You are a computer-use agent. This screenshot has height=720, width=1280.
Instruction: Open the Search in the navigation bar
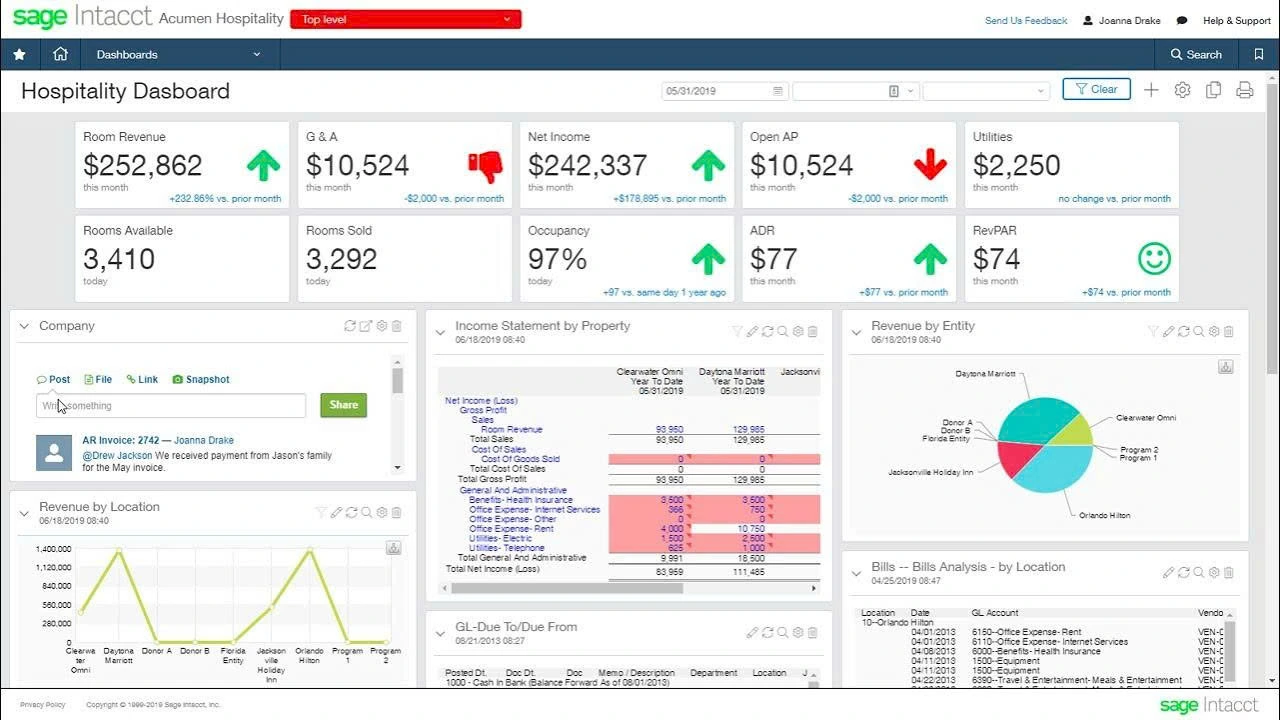(1196, 54)
